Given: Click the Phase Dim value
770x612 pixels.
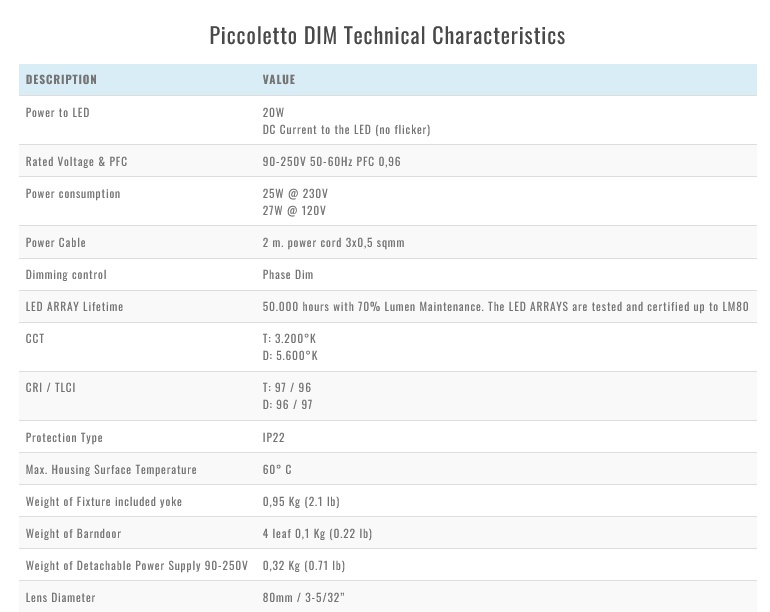Looking at the screenshot, I should [x=288, y=275].
